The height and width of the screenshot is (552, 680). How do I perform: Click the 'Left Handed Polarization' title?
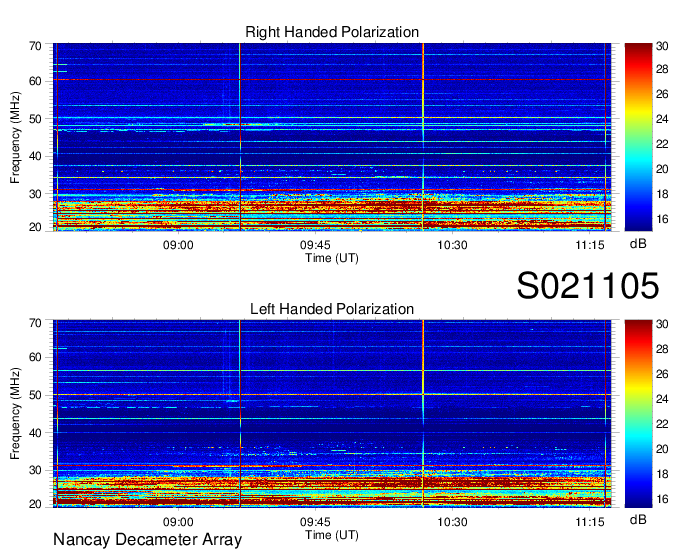click(x=332, y=309)
